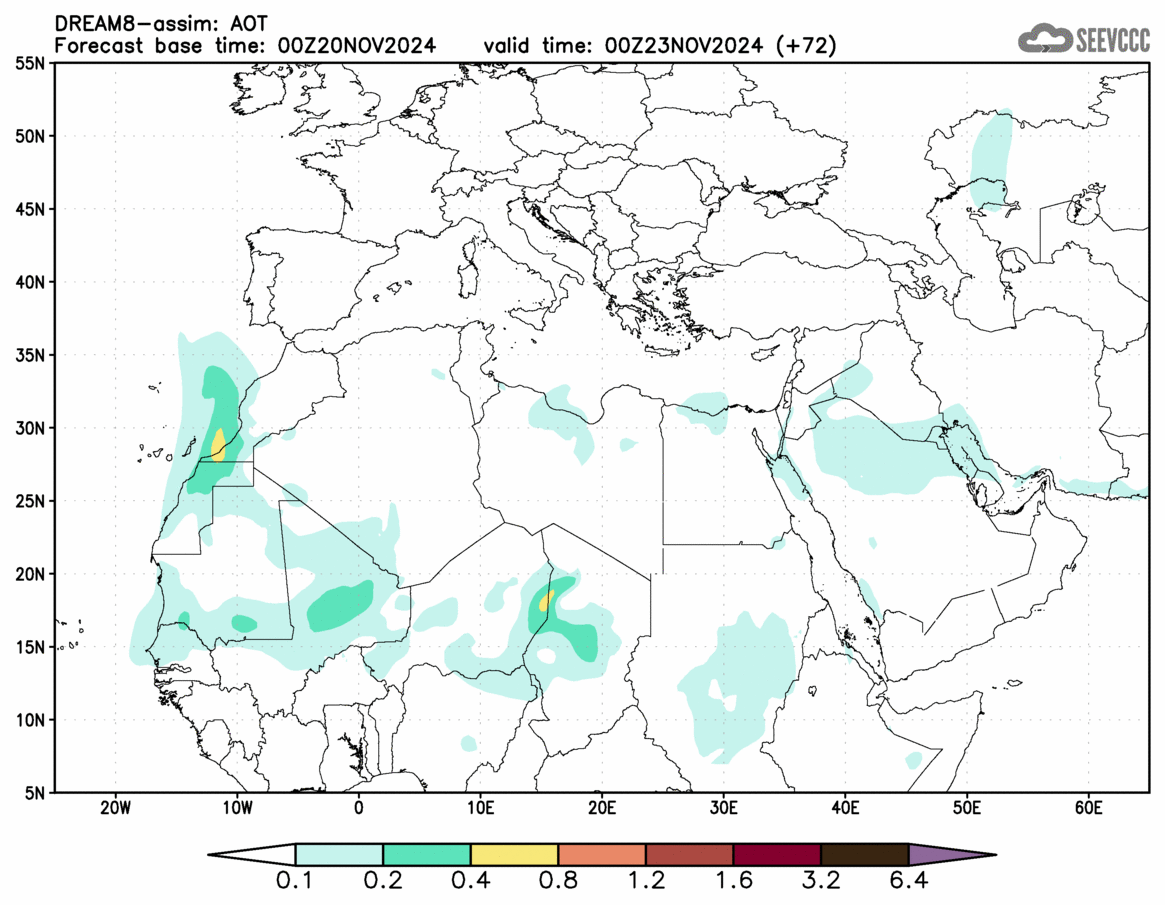
Task: Click the light cyan dust area over Sudan
Action: point(736,687)
